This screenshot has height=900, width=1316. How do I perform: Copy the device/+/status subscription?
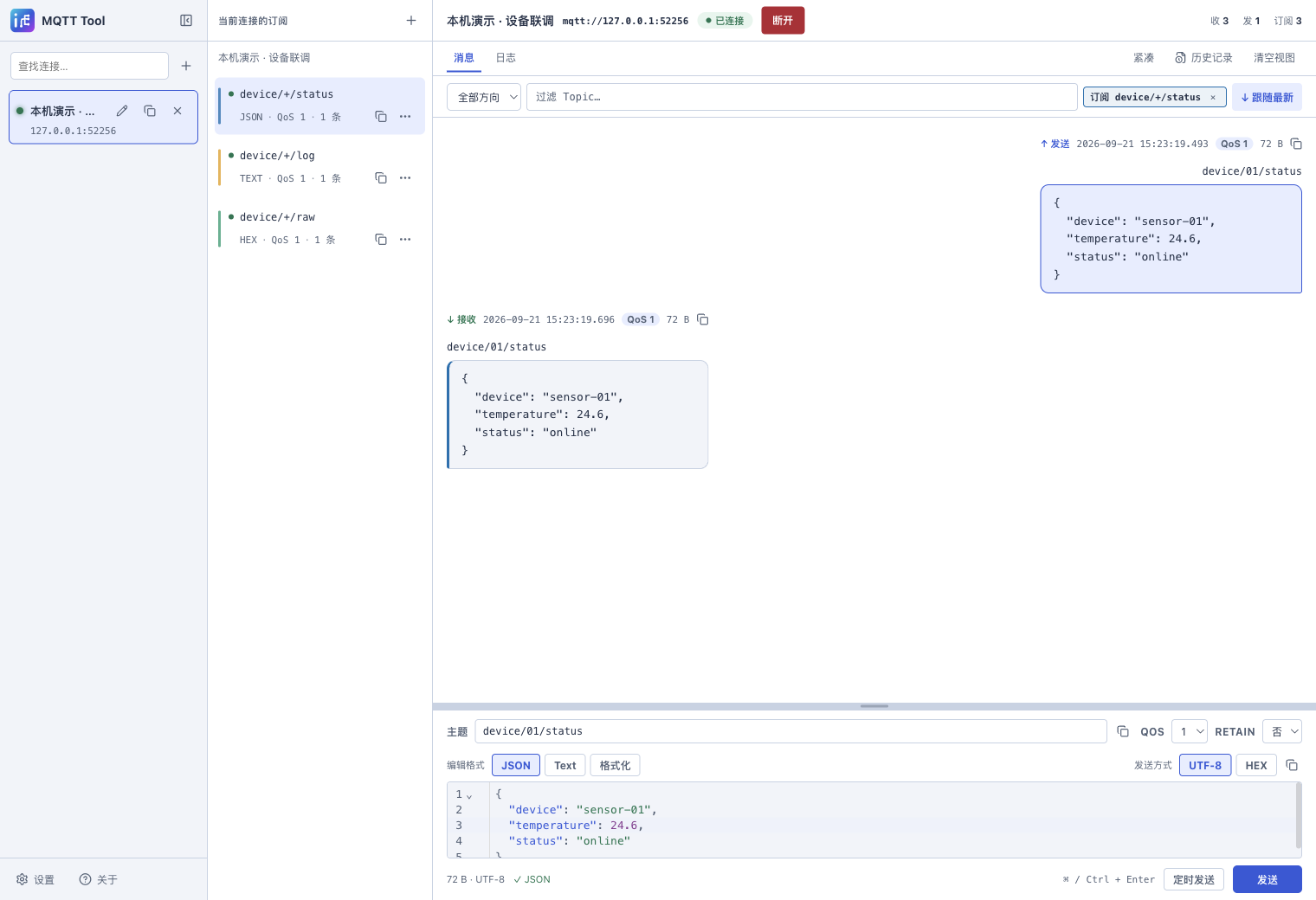pos(381,116)
